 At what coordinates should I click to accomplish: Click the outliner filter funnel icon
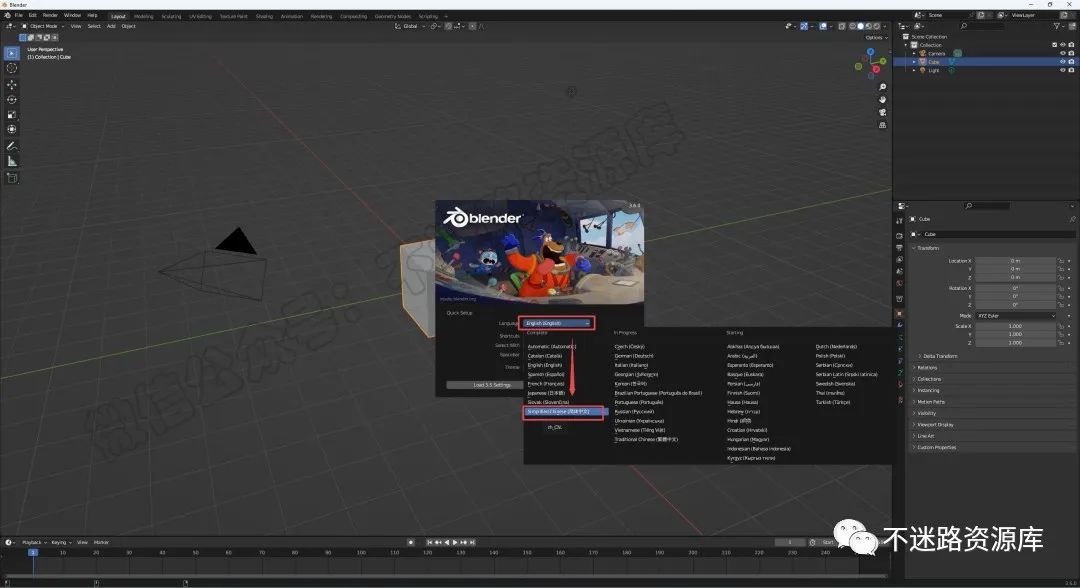(1057, 26)
